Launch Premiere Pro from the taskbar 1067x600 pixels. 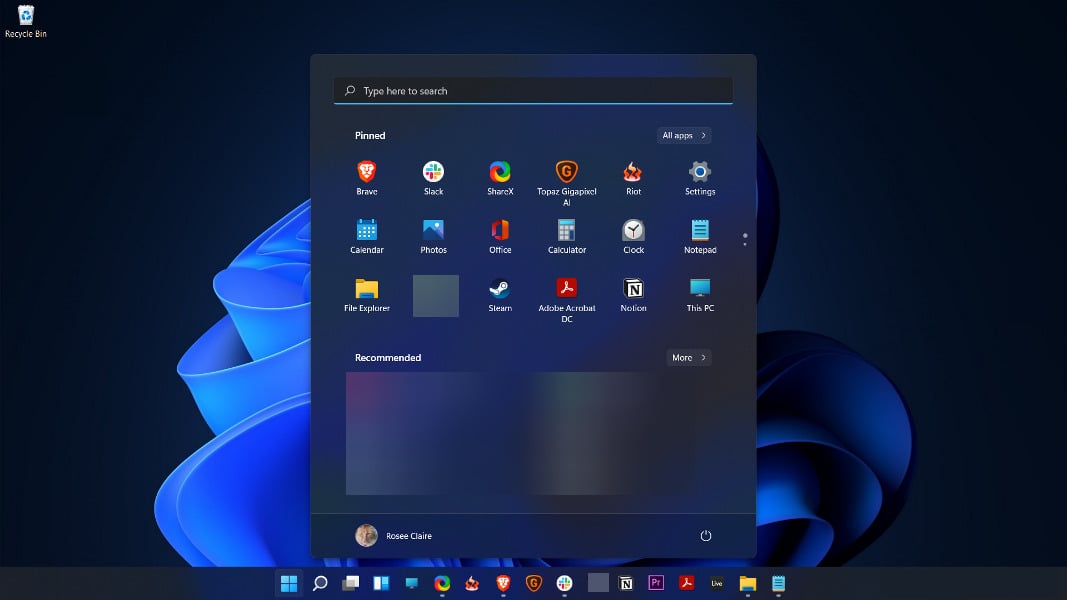(656, 582)
